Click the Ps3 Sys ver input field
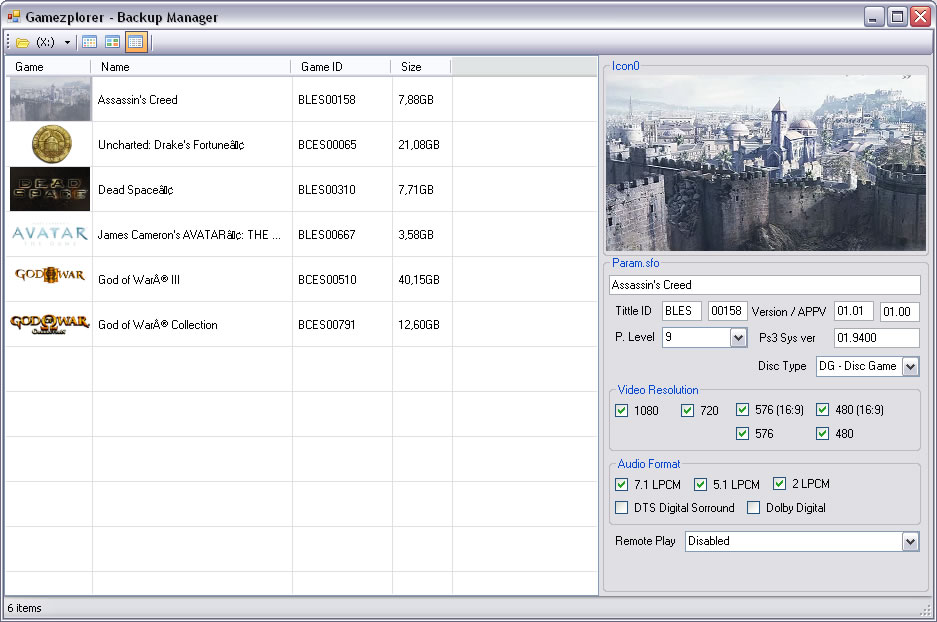This screenshot has height=622, width=937. (876, 338)
